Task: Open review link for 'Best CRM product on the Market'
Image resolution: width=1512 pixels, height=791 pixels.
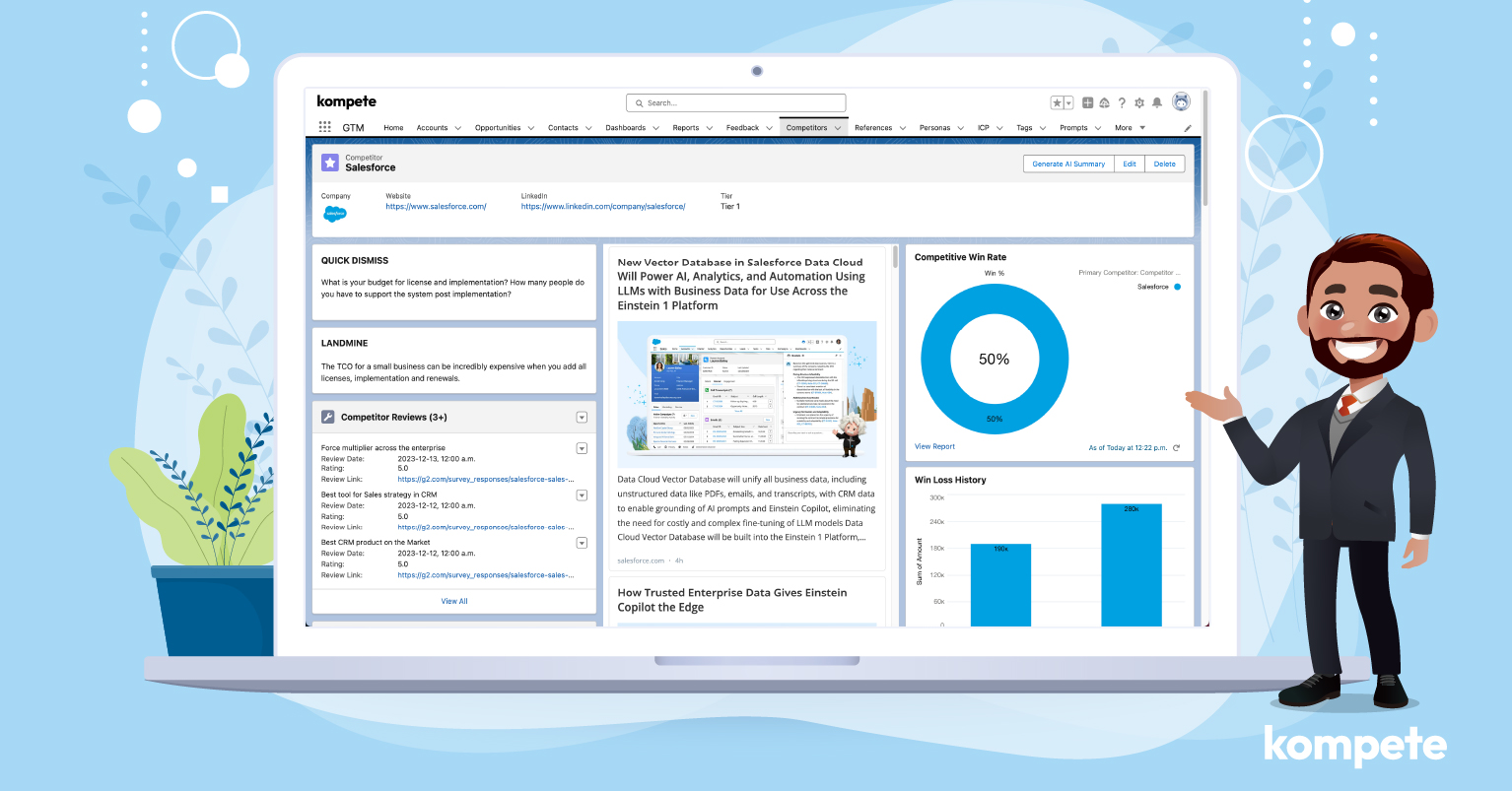Action: pos(486,575)
